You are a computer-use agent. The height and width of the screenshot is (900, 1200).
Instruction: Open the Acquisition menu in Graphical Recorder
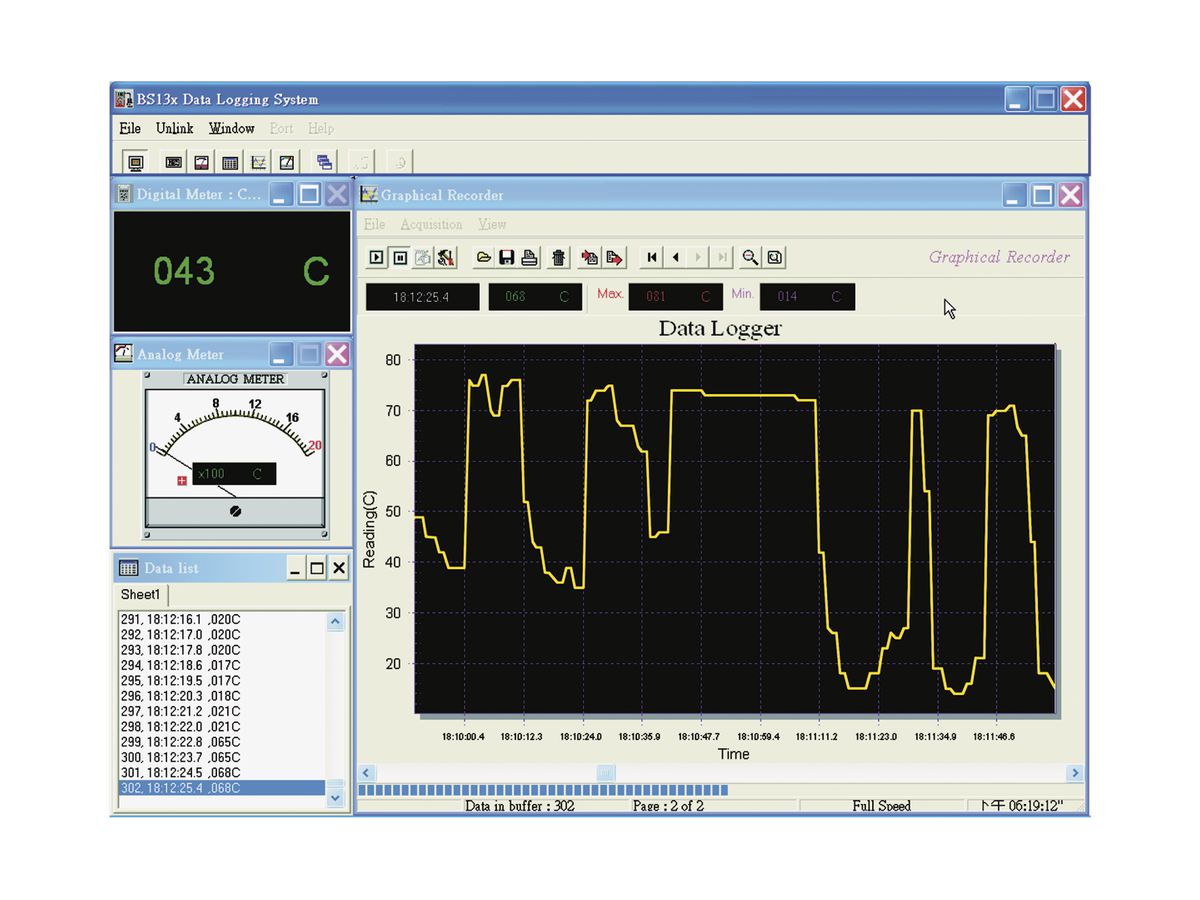(x=431, y=224)
